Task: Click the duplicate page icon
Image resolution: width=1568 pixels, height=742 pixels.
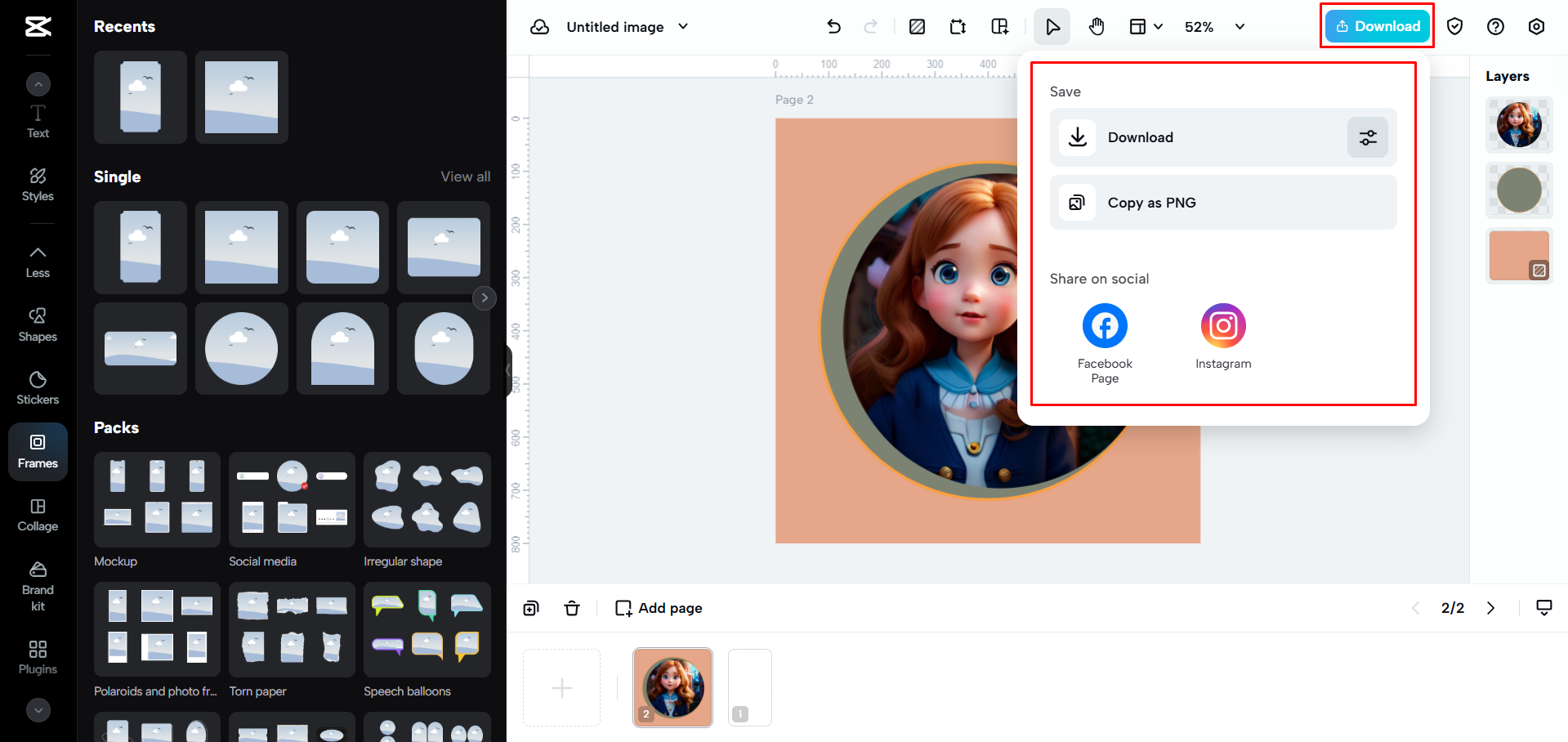Action: [530, 608]
